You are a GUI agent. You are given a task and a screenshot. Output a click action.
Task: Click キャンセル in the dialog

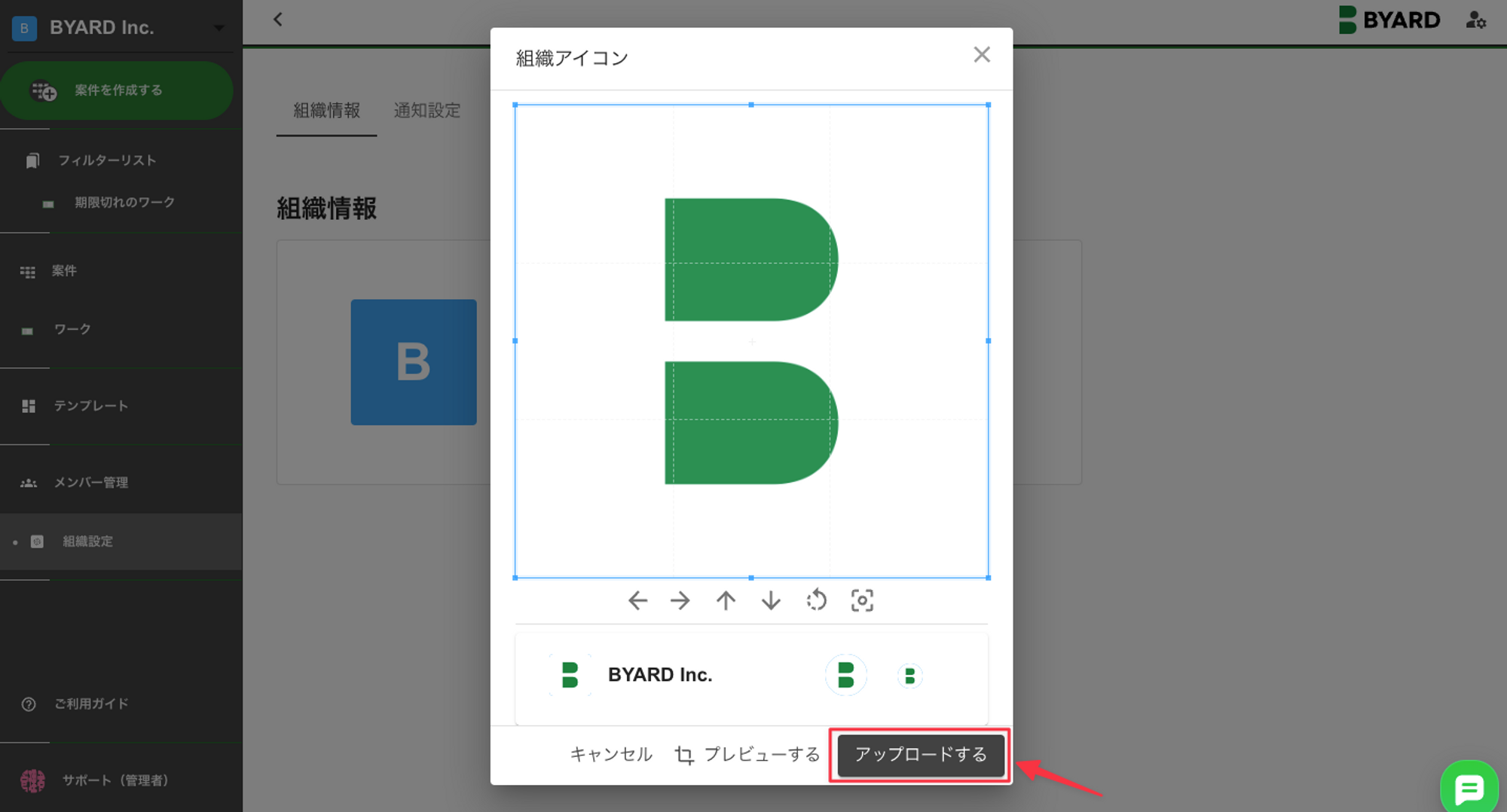[x=611, y=755]
